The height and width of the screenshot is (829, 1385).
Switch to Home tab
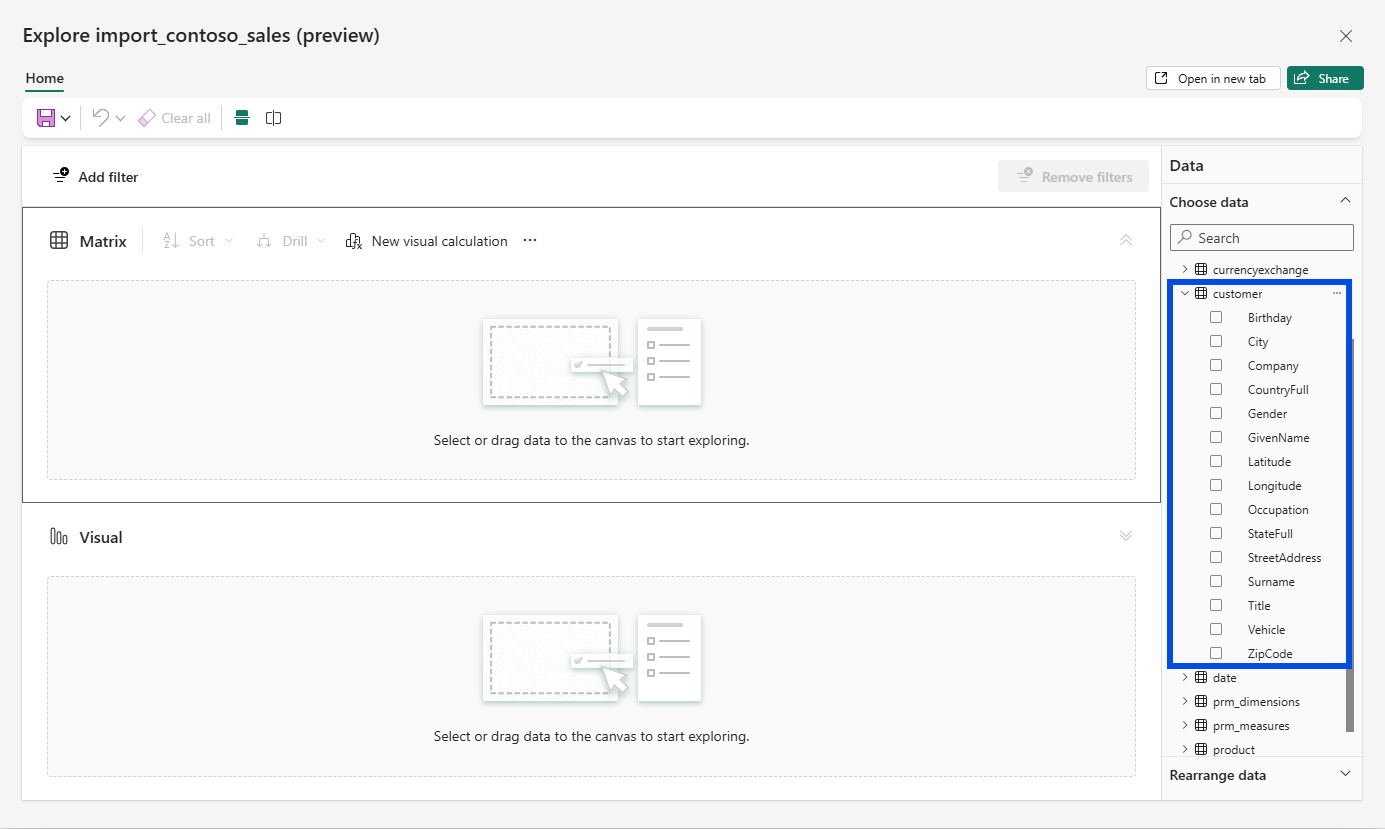click(45, 78)
